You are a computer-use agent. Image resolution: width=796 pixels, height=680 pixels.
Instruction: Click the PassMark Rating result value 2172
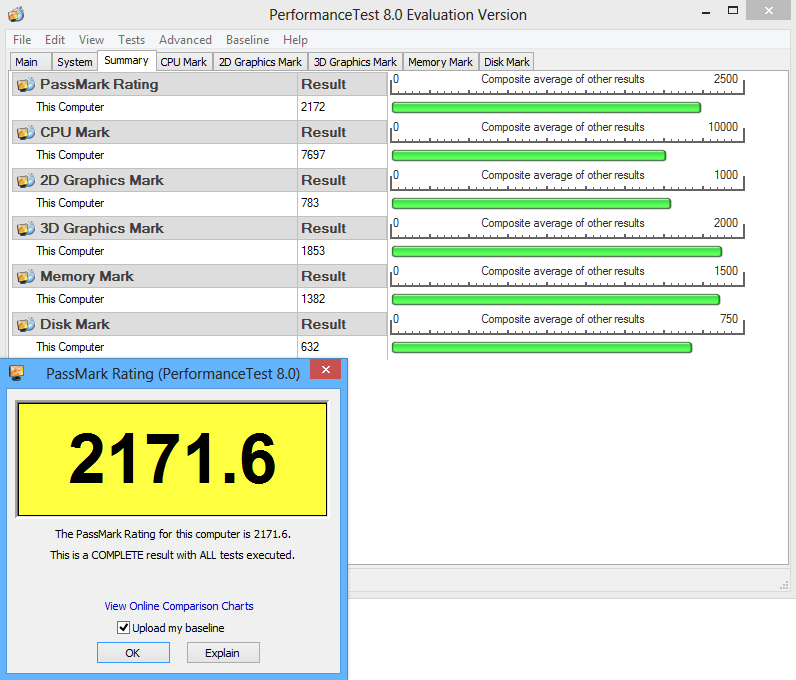coord(313,107)
